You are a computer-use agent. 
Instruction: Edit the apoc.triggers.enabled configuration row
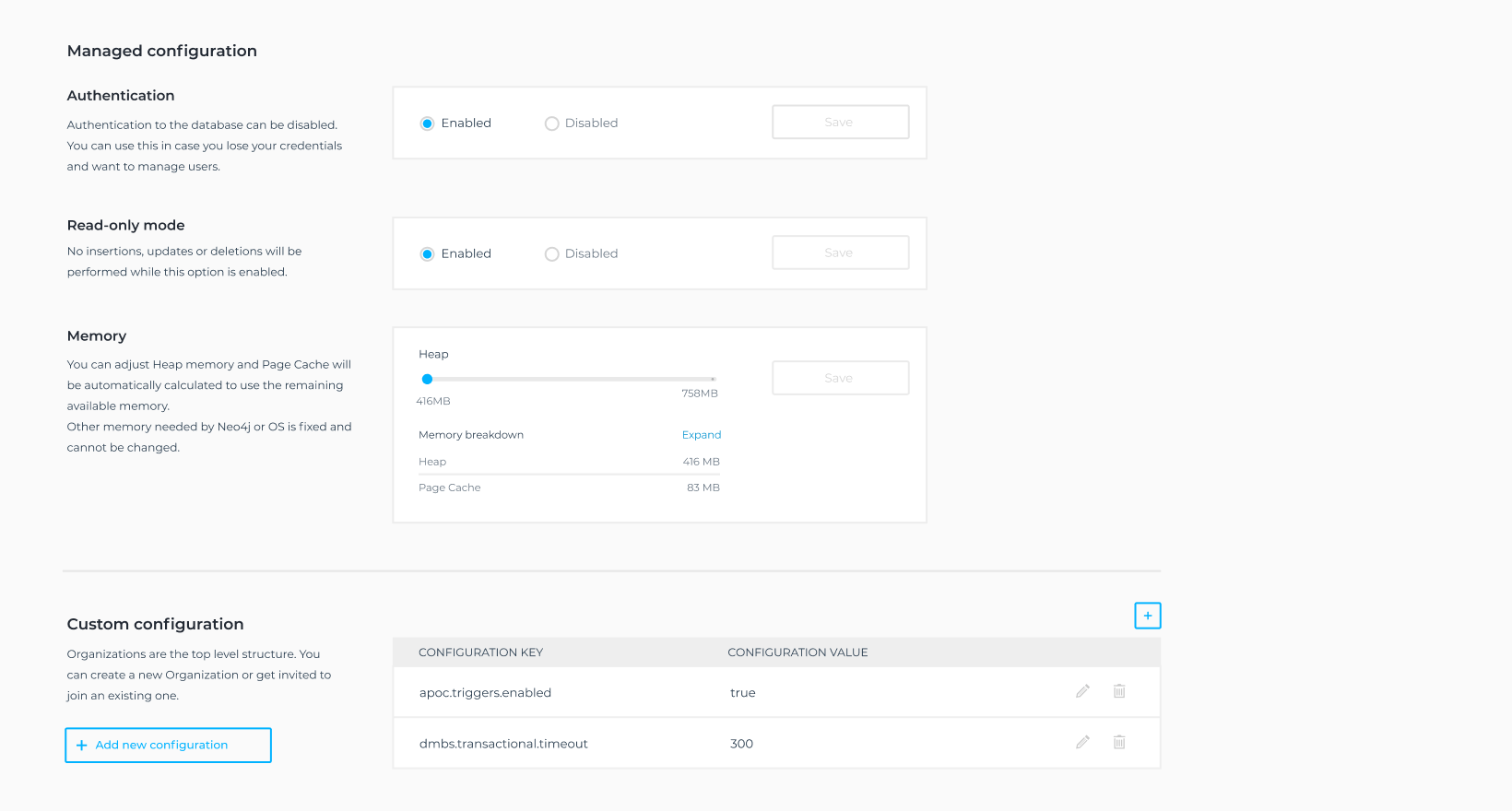click(1082, 691)
